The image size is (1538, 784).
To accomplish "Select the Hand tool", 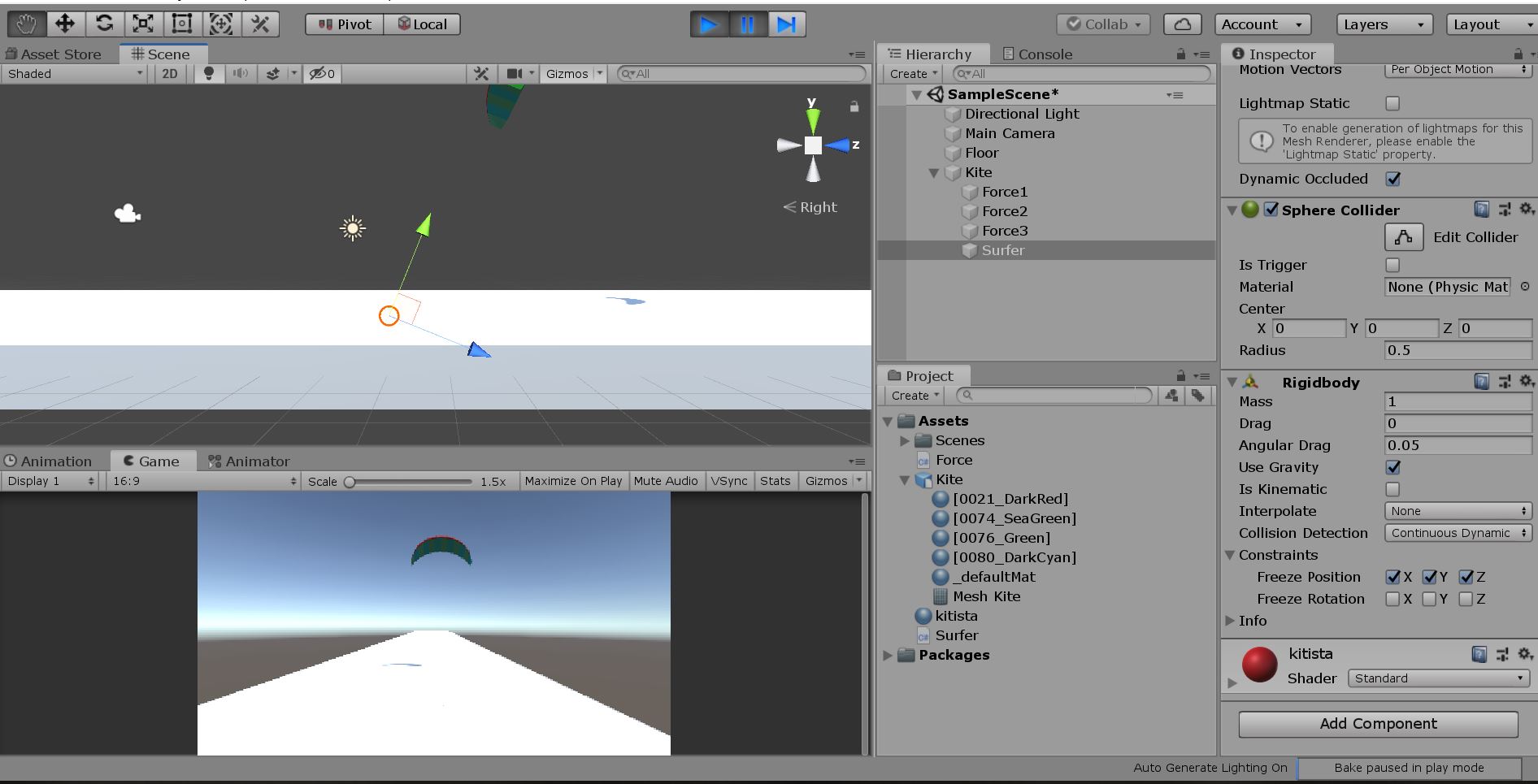I will [x=27, y=24].
